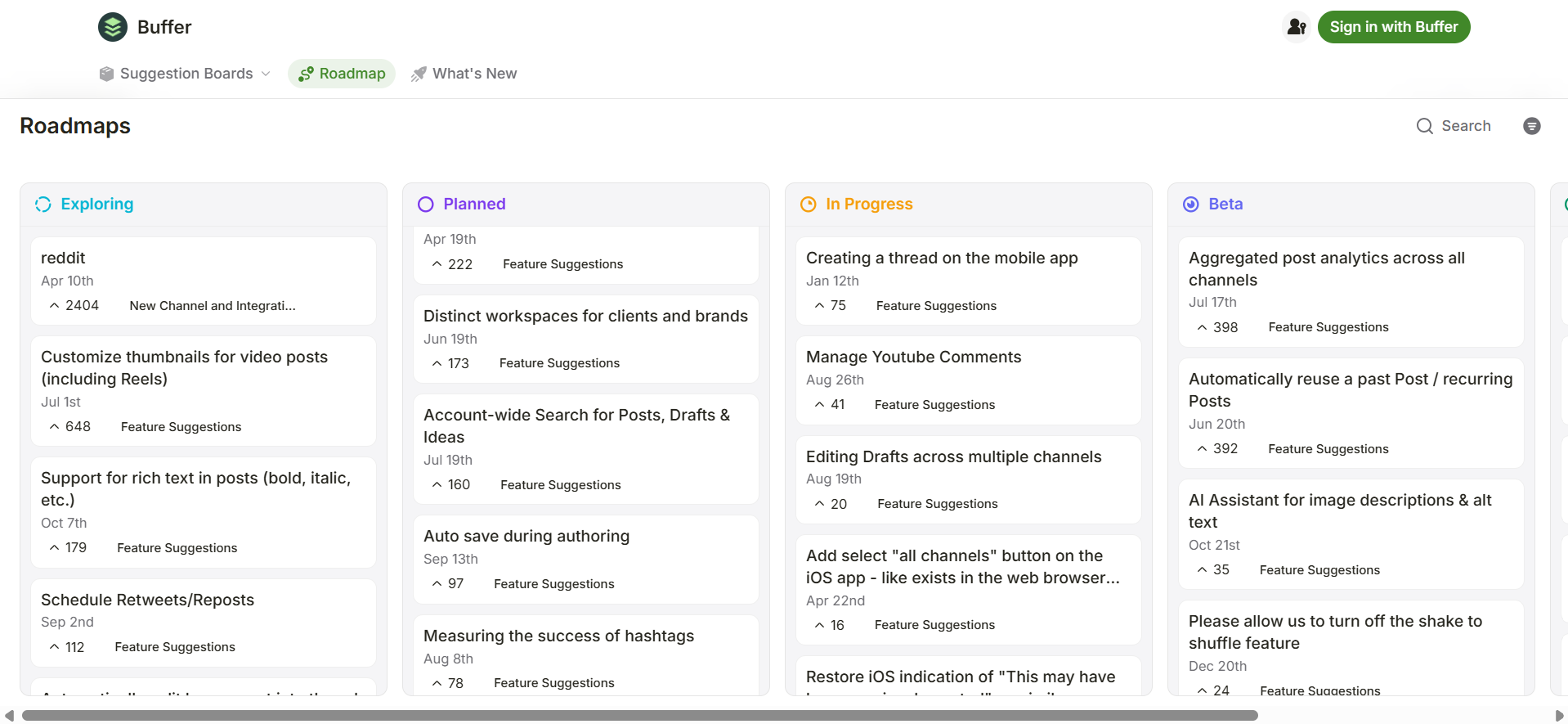Upvote Measuring the success of hashtags
Screen dimensions: 1568x724
click(x=448, y=683)
